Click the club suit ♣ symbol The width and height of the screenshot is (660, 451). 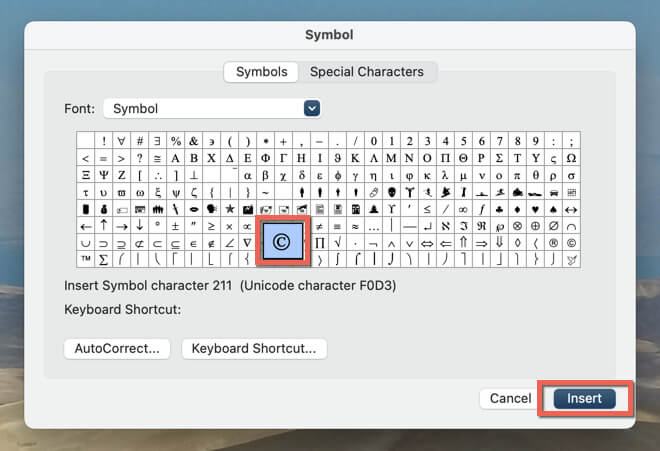click(x=499, y=208)
